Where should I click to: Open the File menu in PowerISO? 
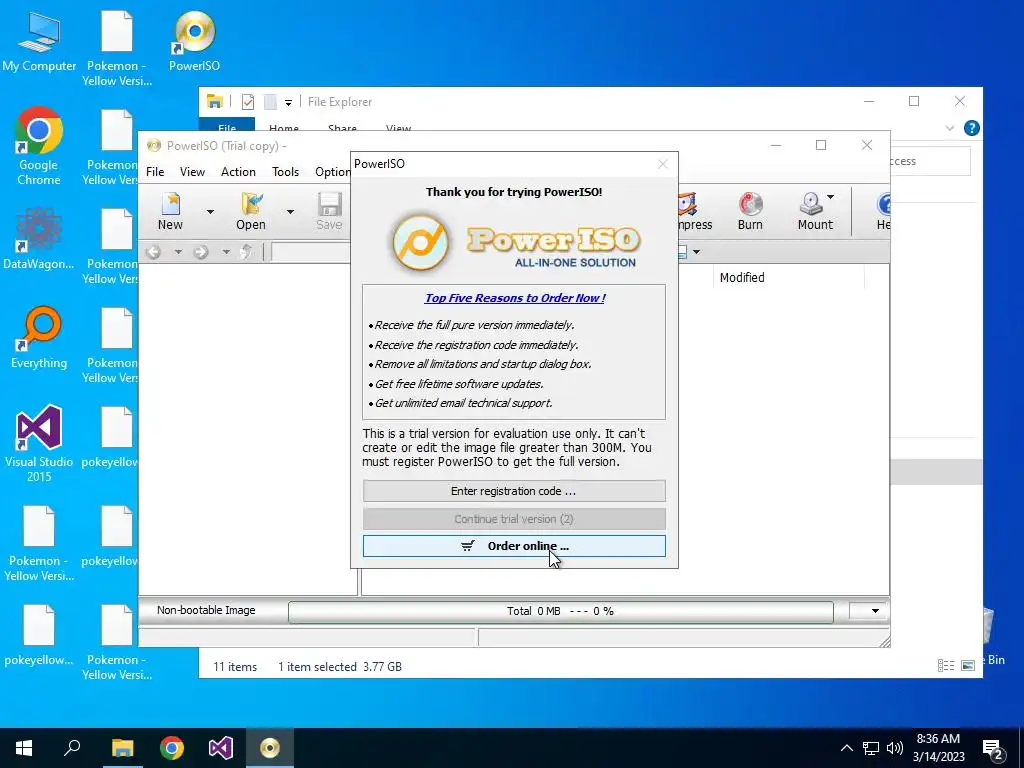[155, 172]
